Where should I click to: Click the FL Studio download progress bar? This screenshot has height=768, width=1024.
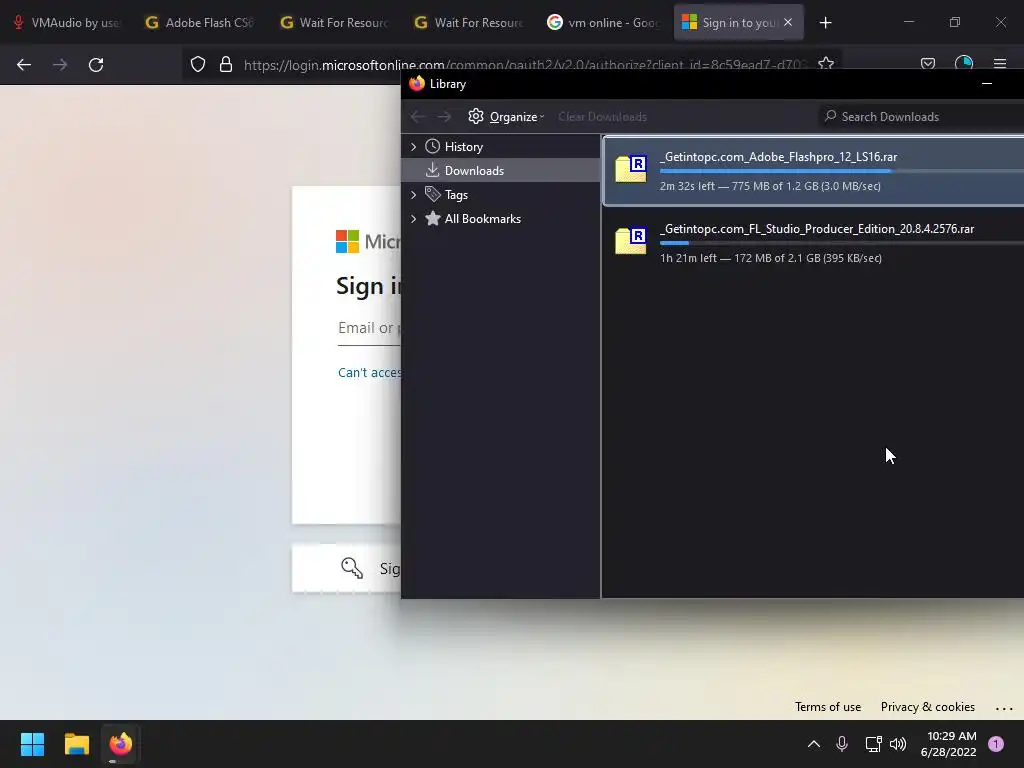click(842, 243)
